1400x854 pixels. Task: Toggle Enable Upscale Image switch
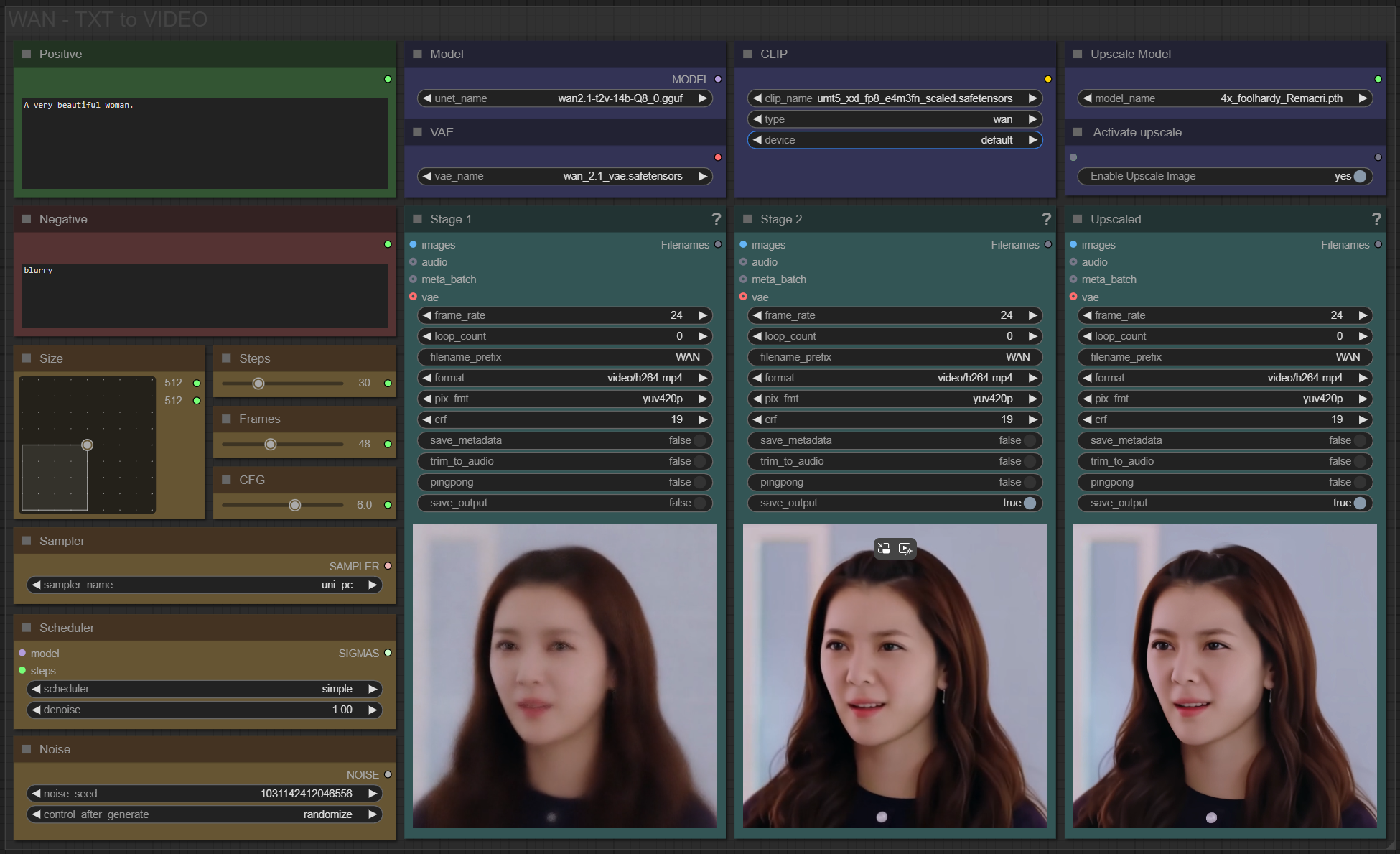pos(1359,177)
